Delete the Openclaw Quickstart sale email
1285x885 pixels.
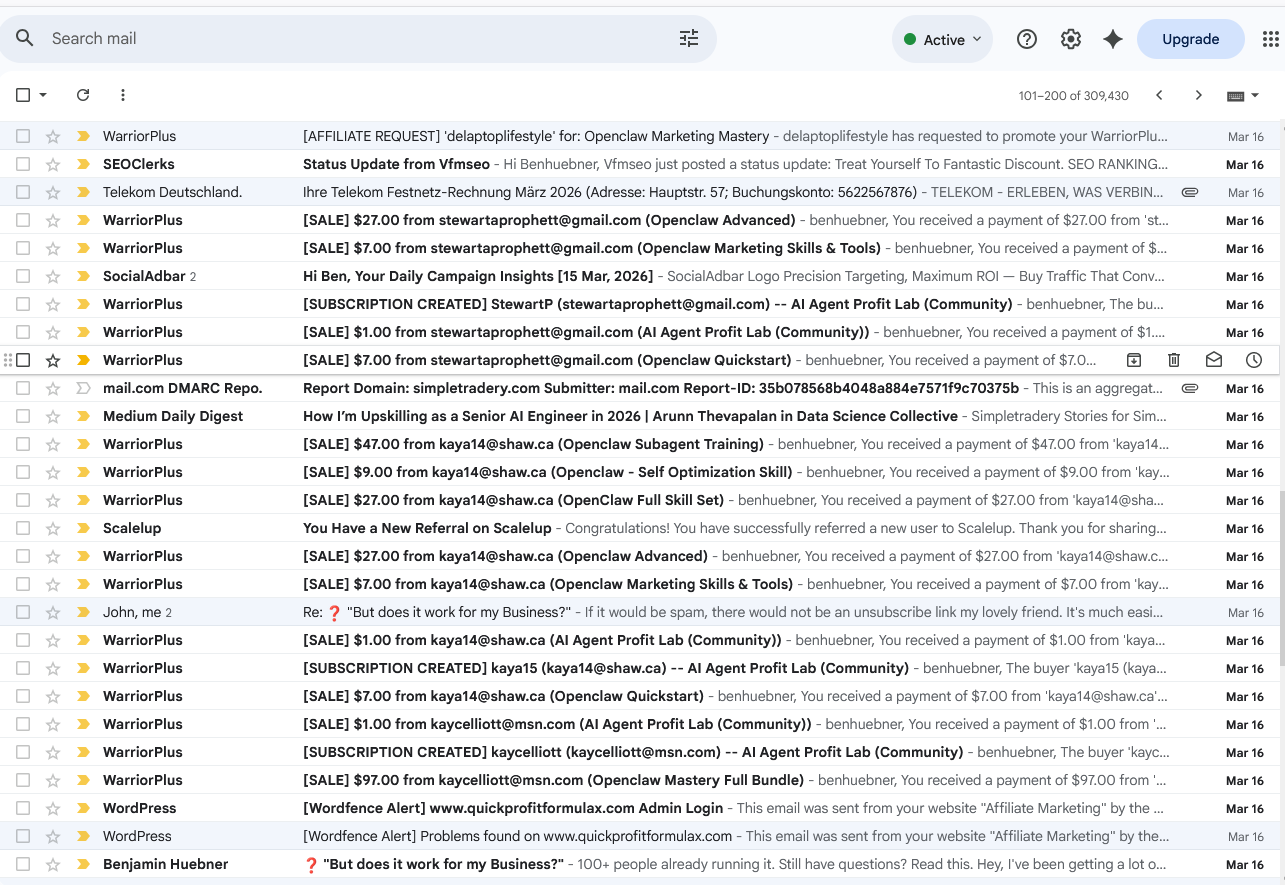(x=1174, y=359)
